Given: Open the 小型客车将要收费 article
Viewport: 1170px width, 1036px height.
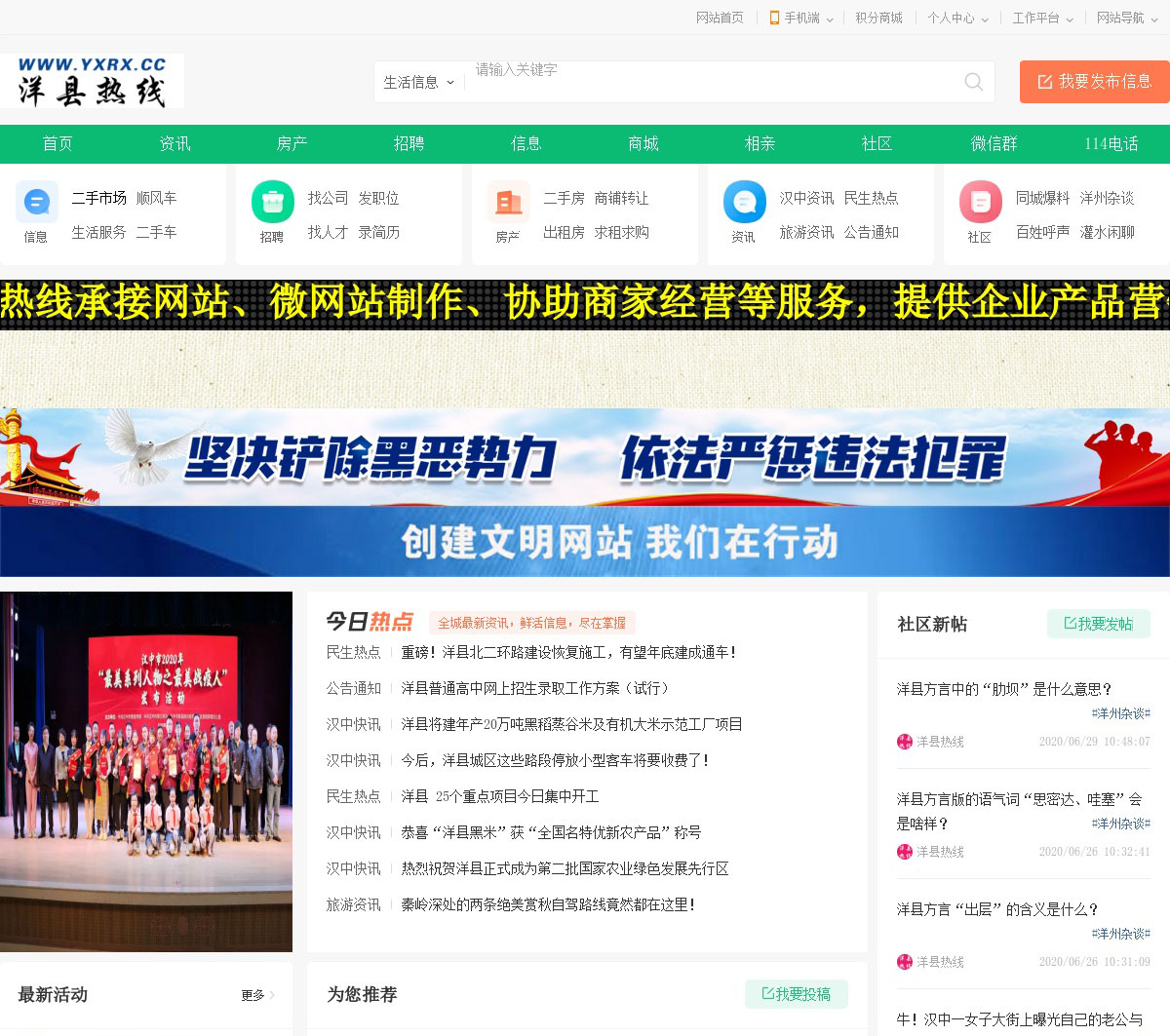Looking at the screenshot, I should (556, 760).
